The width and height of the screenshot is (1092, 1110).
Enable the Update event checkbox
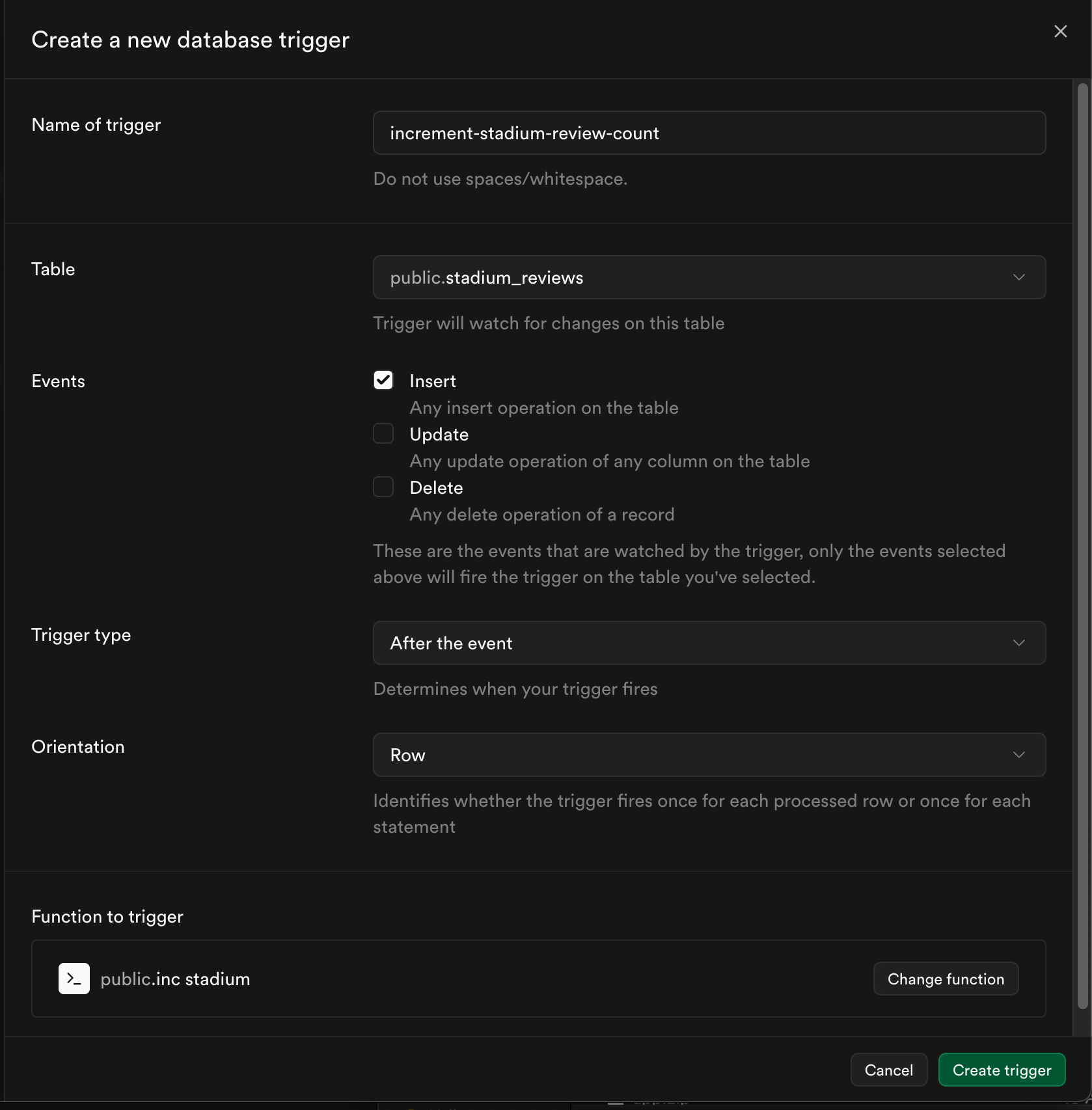click(x=383, y=433)
